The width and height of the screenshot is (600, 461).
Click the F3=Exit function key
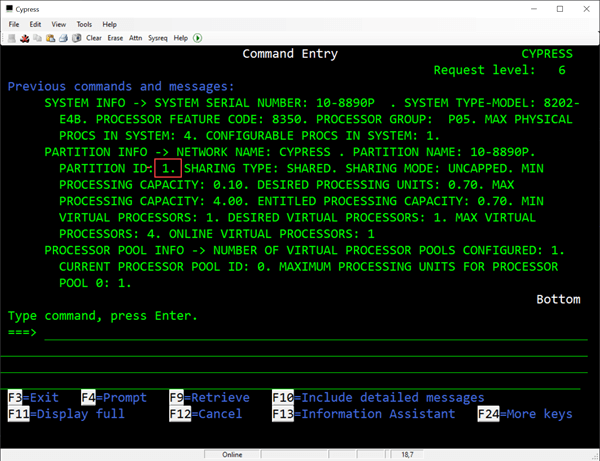[33, 397]
